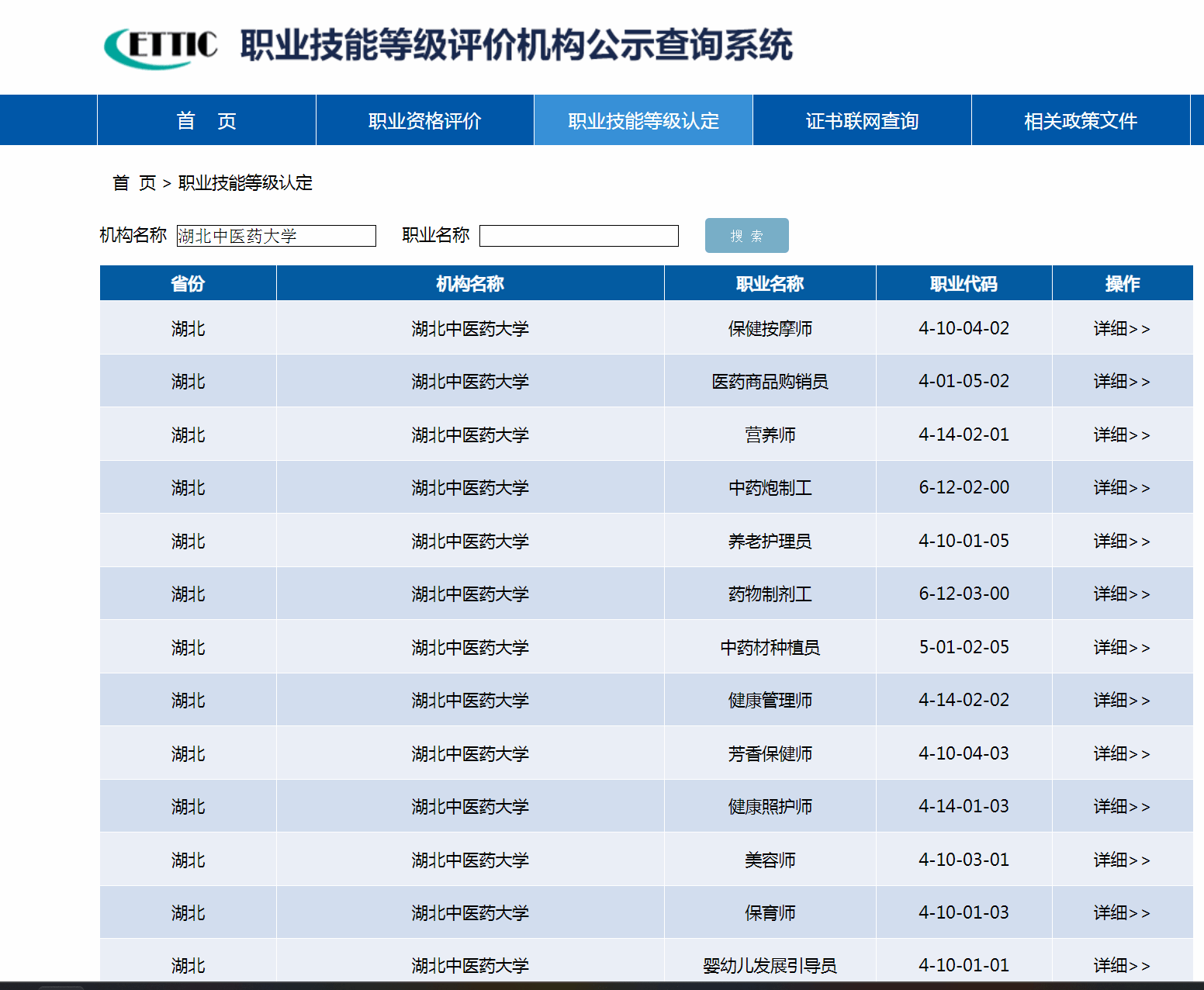This screenshot has height=990, width=1204.
Task: Click 湖北 province cell in 保育师 row
Action: [188, 913]
